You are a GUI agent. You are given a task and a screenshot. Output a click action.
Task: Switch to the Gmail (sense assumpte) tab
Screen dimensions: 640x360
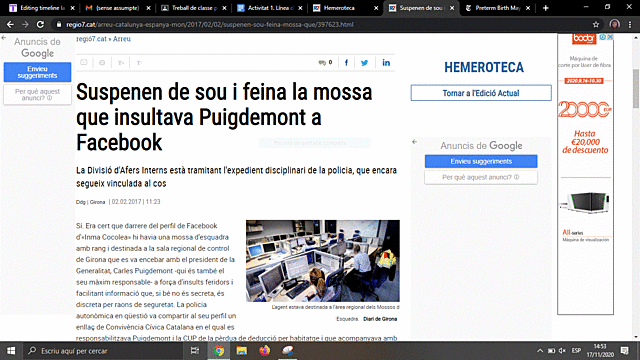tap(113, 8)
